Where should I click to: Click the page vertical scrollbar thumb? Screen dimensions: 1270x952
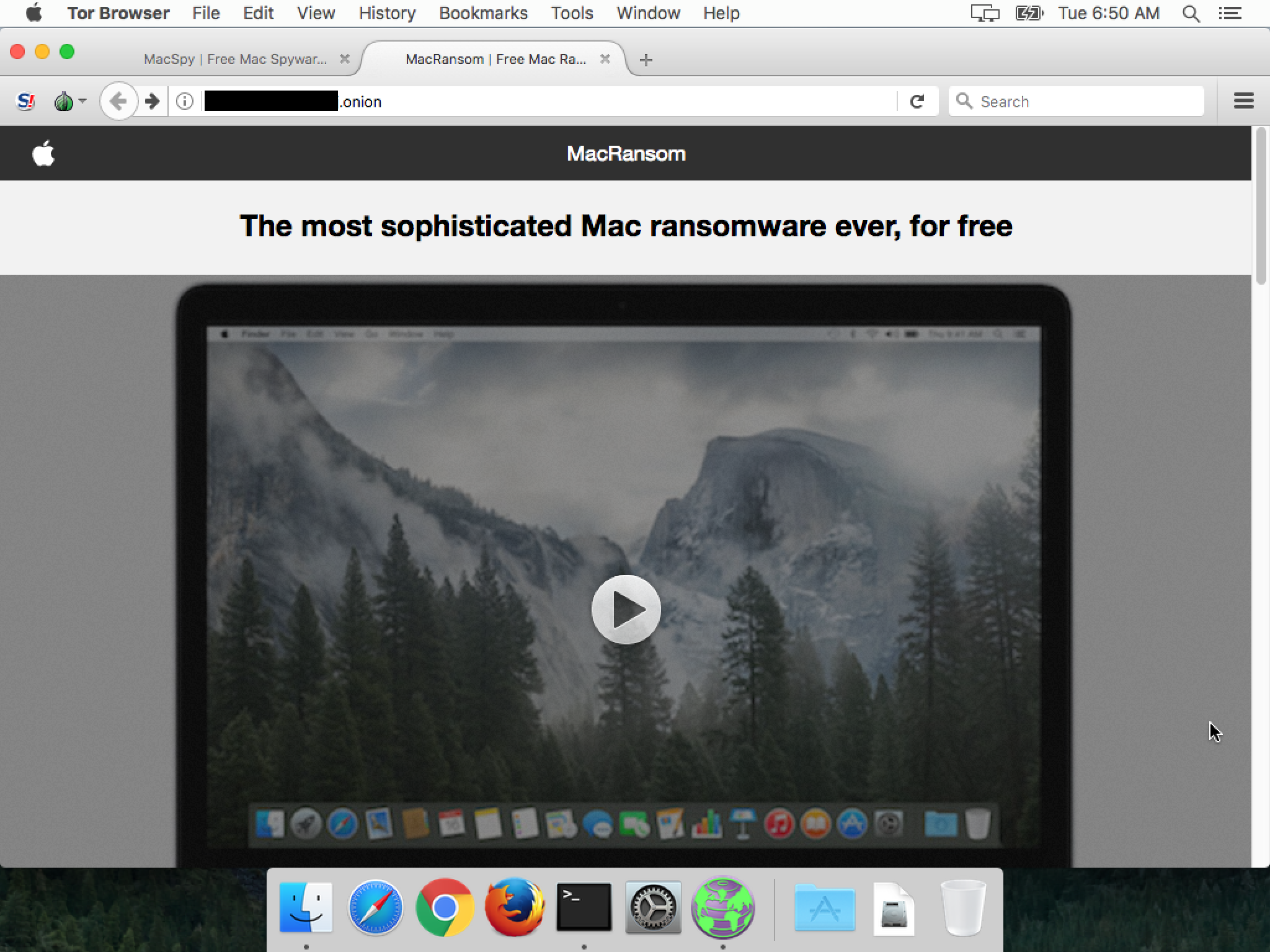coord(1261,207)
